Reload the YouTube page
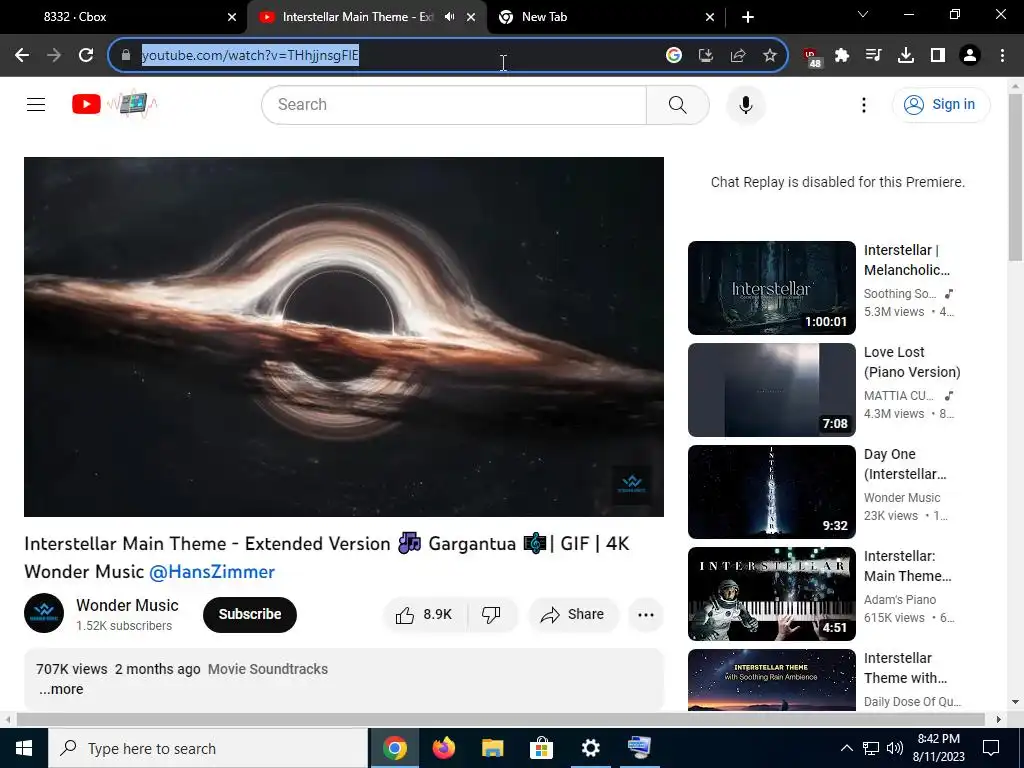Viewport: 1024px width, 768px height. pos(86,56)
